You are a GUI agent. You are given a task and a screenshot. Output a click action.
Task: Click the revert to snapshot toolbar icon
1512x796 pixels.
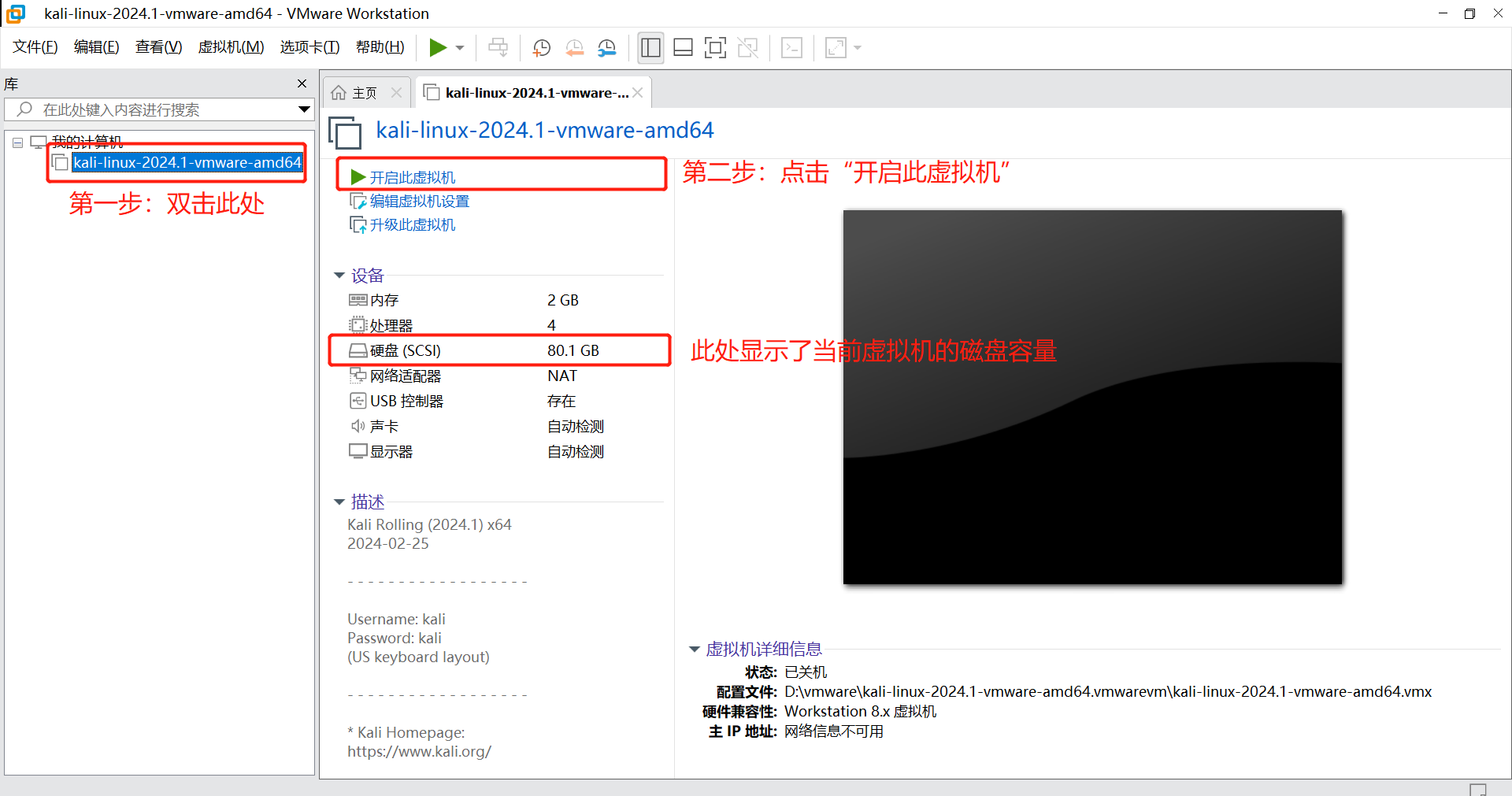(x=574, y=48)
